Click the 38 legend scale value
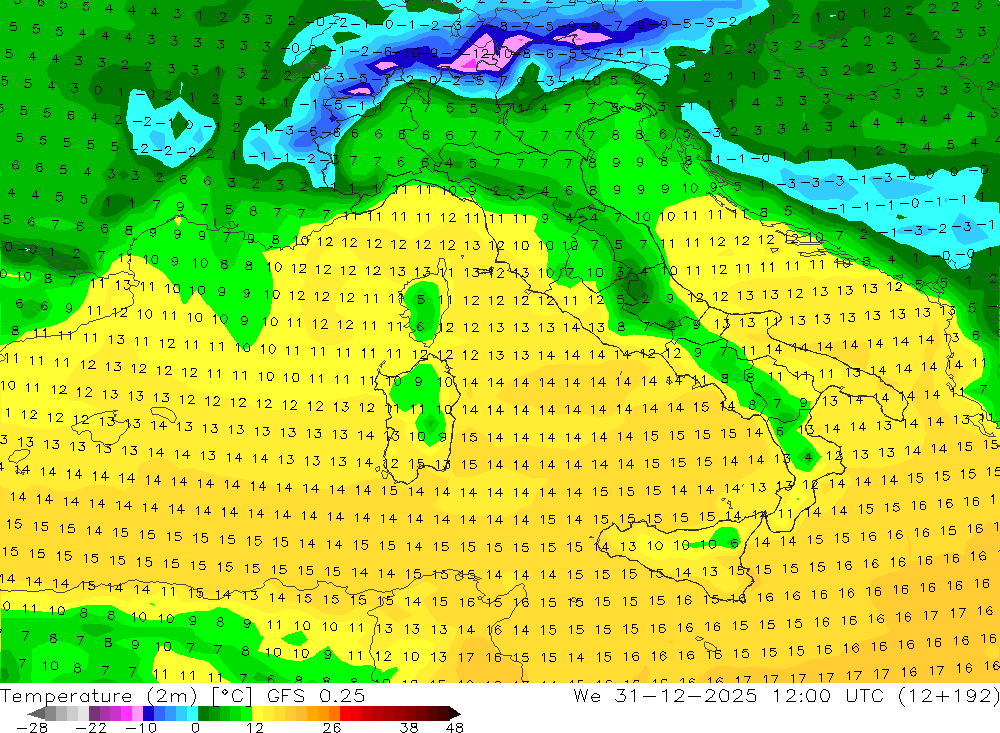1000x733 pixels. [409, 727]
